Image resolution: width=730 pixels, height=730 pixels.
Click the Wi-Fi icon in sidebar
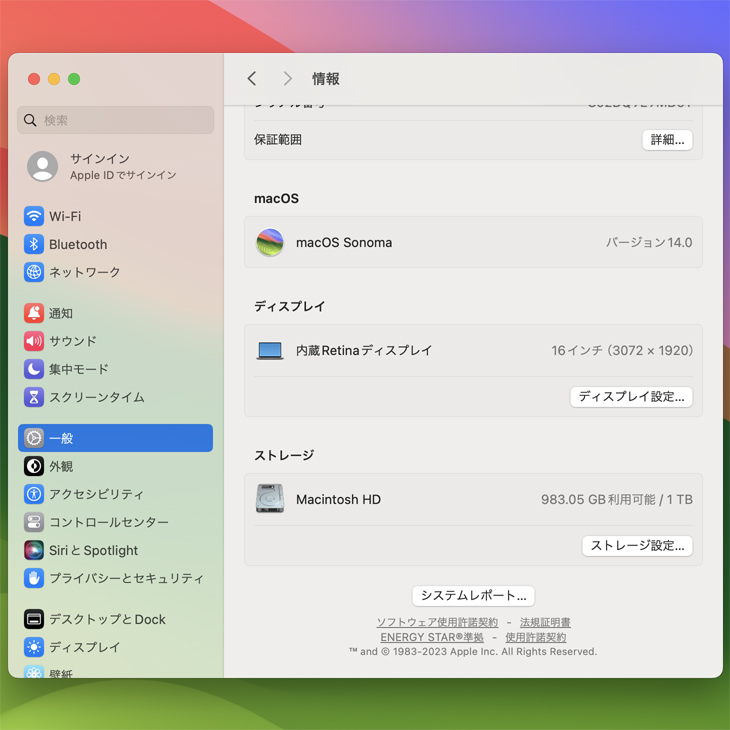[x=34, y=216]
